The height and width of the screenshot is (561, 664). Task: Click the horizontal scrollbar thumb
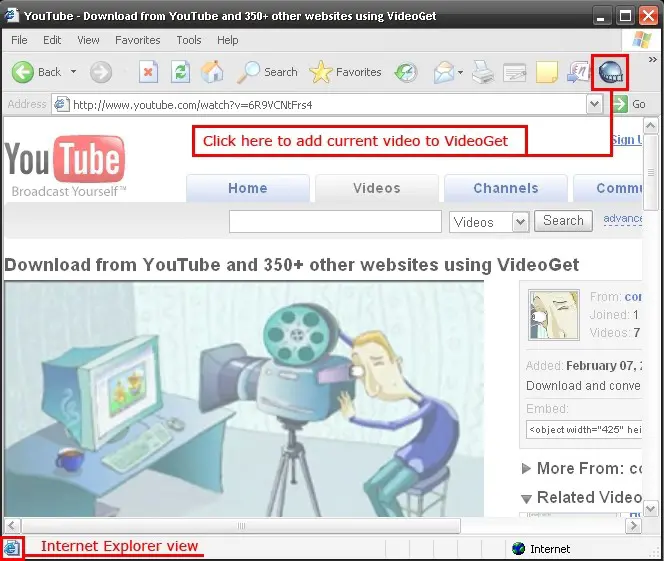(x=241, y=526)
